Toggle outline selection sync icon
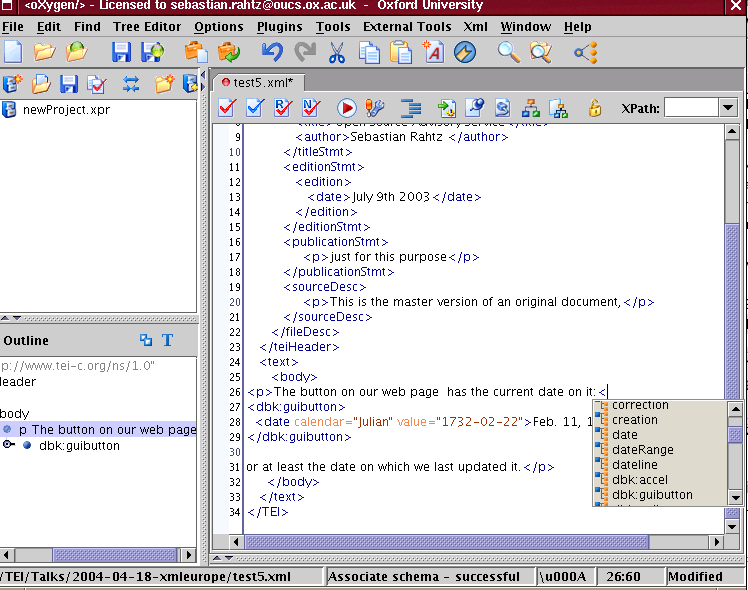 point(146,341)
